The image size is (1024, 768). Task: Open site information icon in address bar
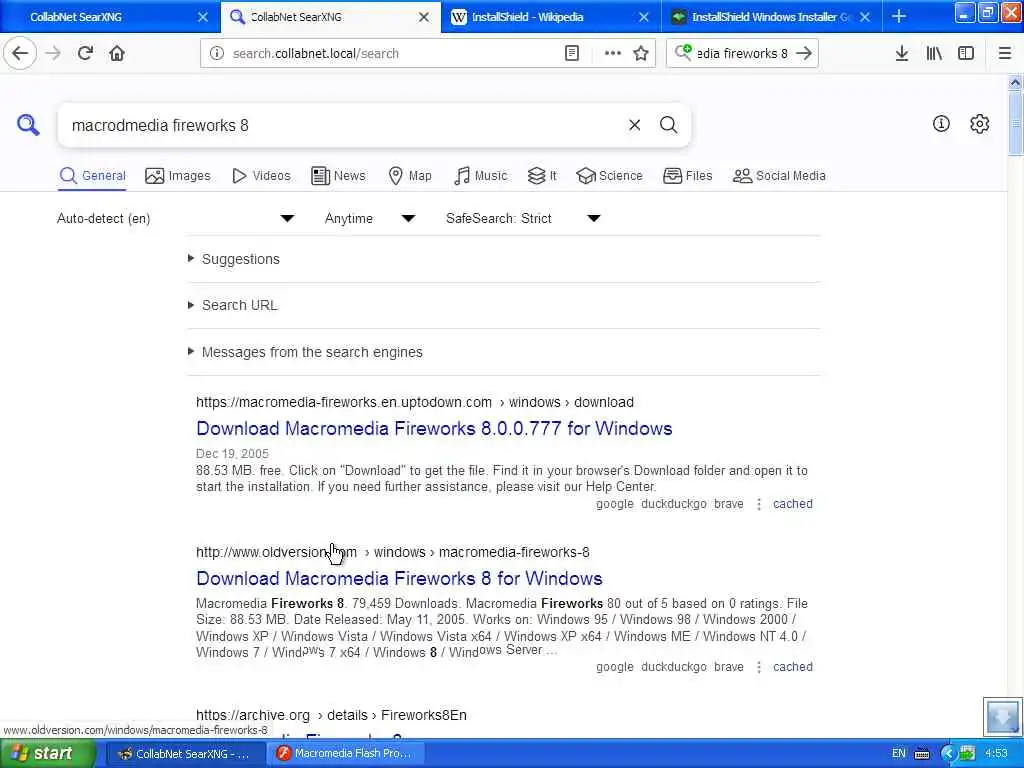pyautogui.click(x=217, y=53)
